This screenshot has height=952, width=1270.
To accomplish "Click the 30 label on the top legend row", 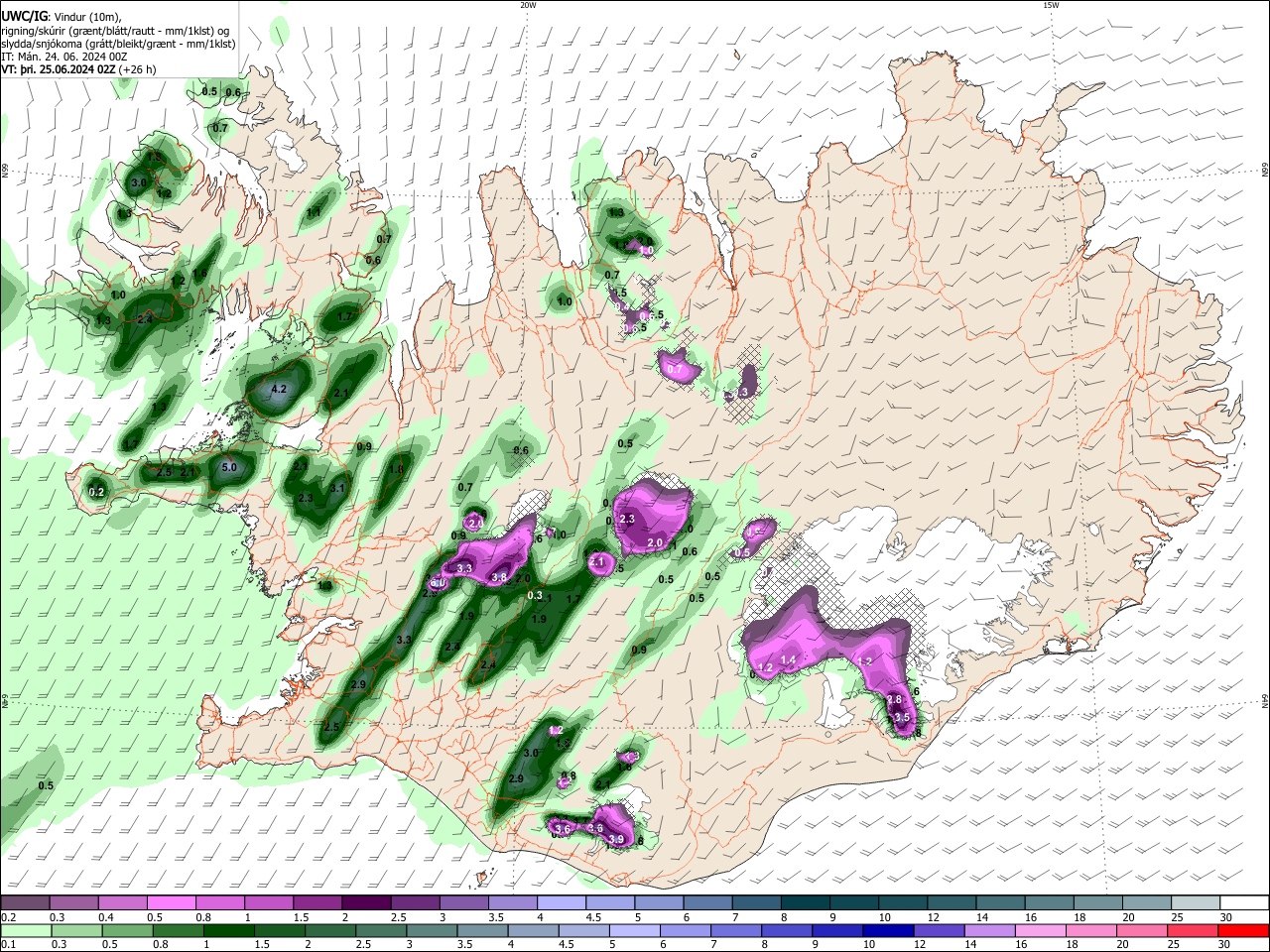I will click(x=1225, y=917).
